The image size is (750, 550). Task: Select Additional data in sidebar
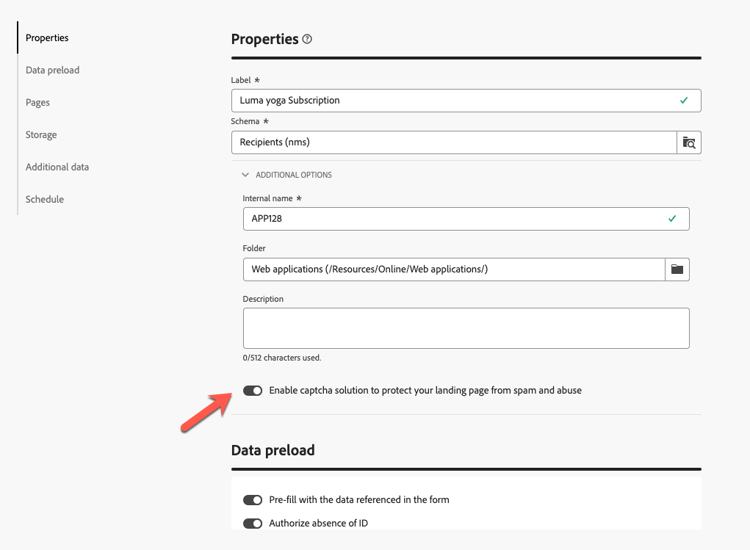click(57, 167)
